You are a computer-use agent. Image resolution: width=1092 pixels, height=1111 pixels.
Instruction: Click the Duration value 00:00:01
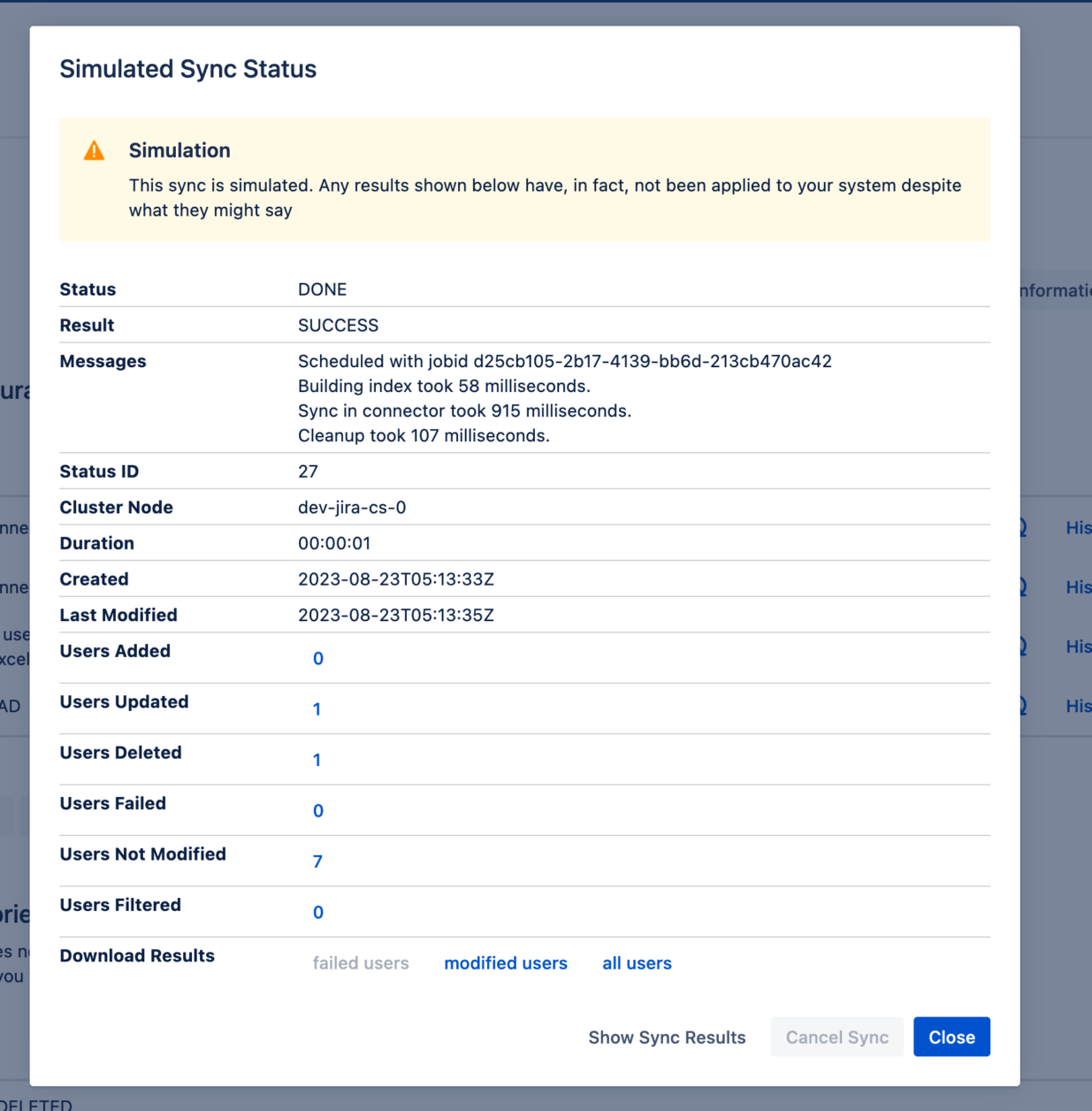tap(334, 543)
